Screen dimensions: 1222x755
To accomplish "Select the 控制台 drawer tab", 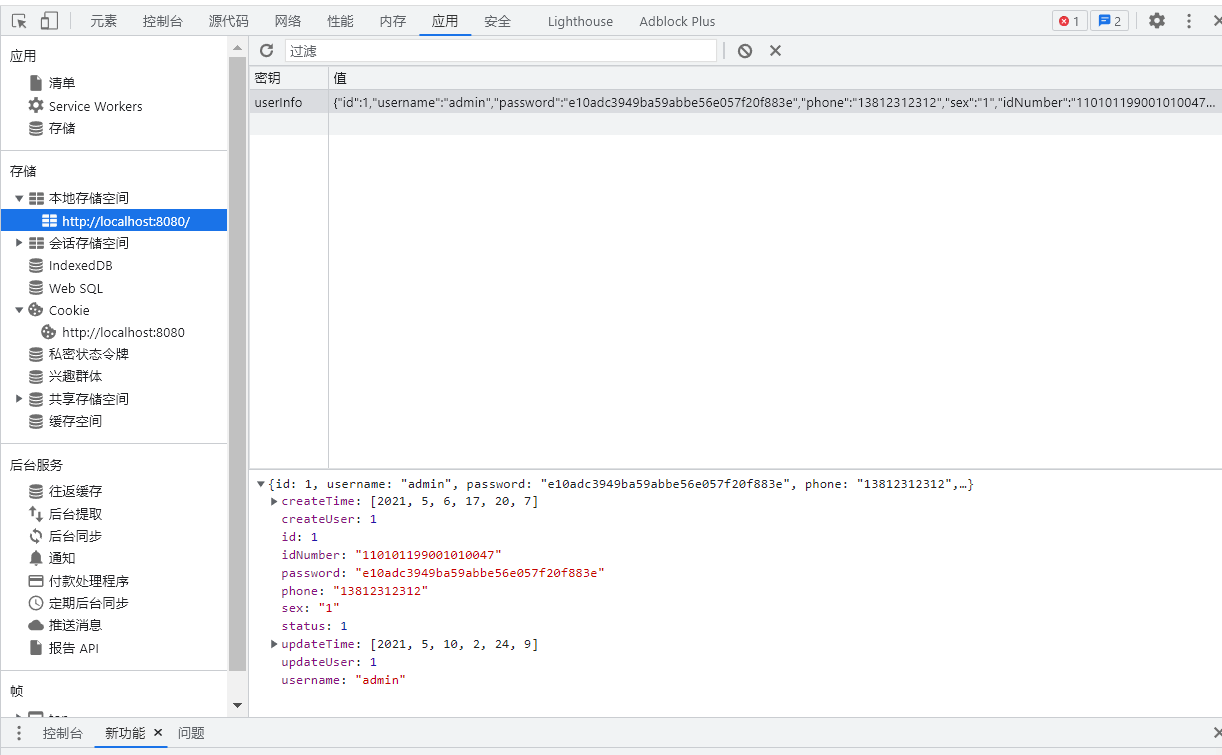I will [x=62, y=733].
